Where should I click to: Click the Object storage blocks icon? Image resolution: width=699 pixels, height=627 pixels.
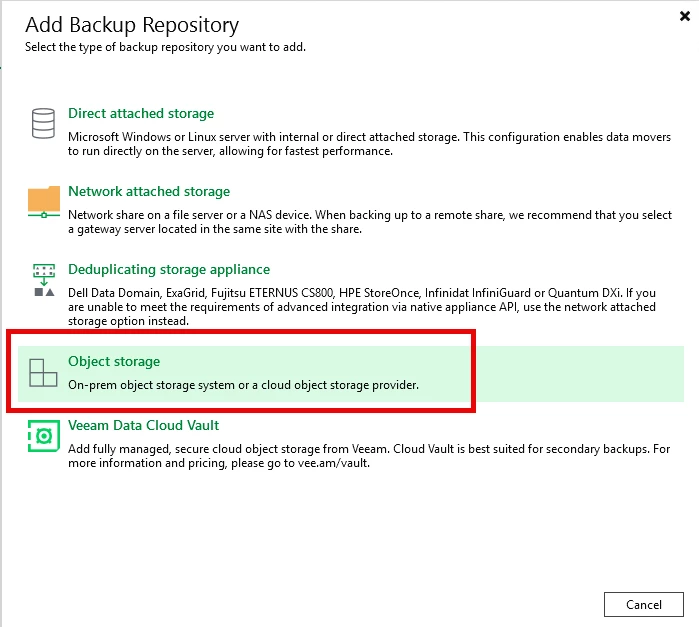(x=43, y=372)
